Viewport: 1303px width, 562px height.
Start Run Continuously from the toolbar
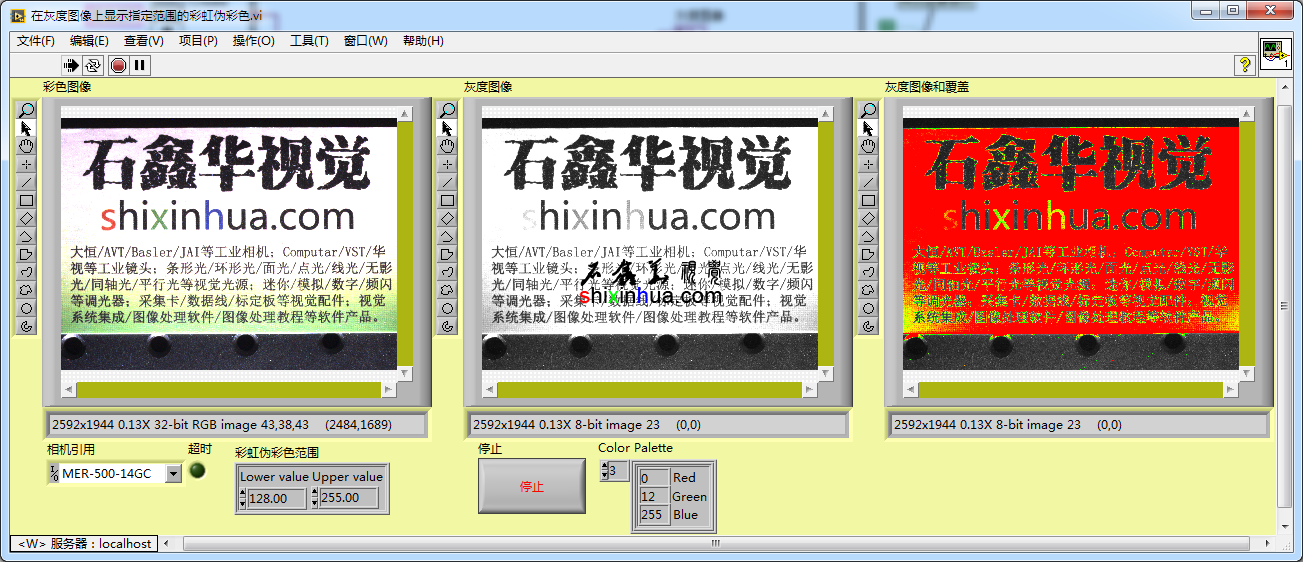[93, 65]
